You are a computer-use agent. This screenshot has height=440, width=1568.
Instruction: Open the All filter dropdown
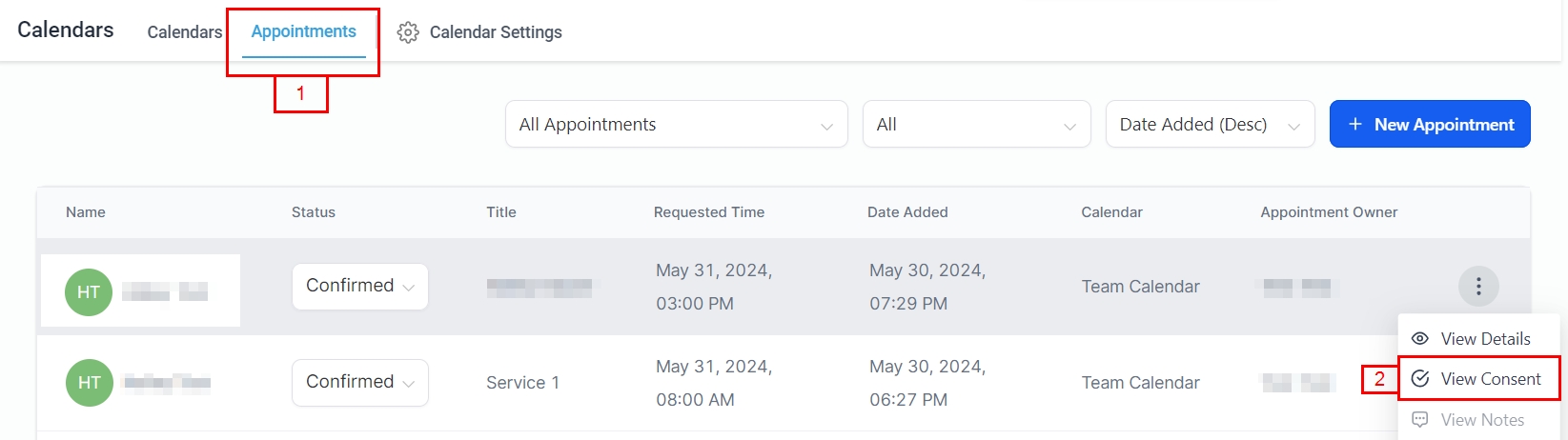coord(976,125)
